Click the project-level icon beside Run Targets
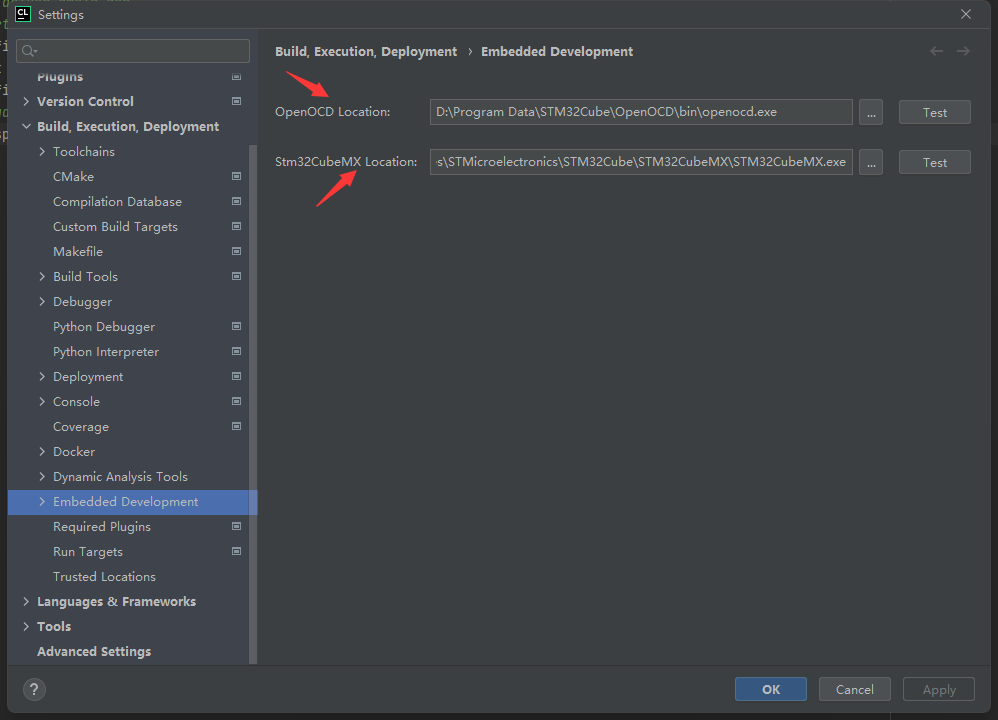Image resolution: width=998 pixels, height=720 pixels. (x=236, y=551)
